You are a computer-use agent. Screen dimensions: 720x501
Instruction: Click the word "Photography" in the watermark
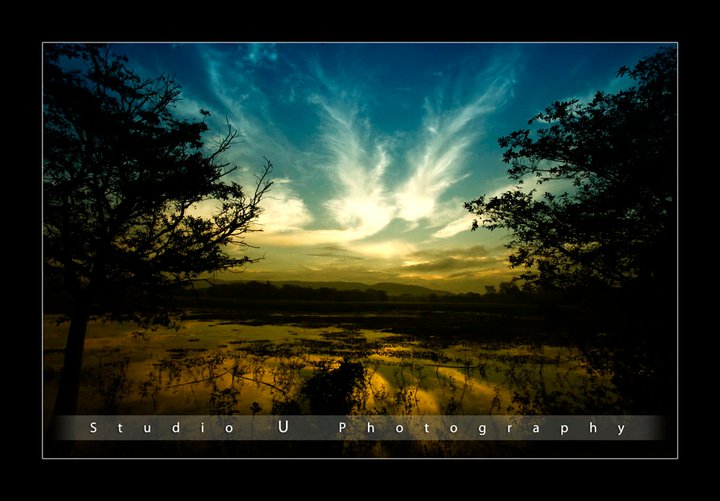(x=482, y=428)
